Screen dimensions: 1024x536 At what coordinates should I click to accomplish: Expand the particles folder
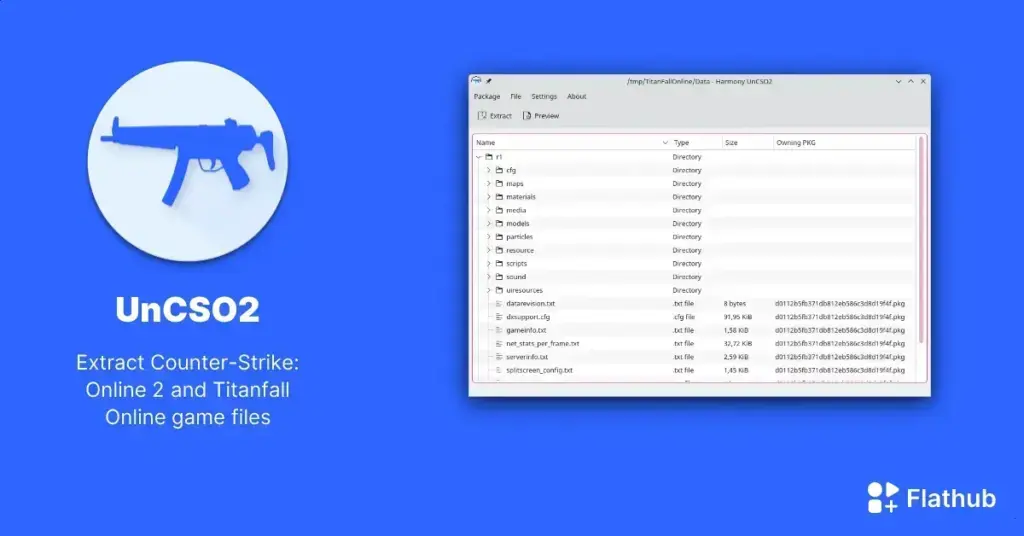(x=488, y=237)
